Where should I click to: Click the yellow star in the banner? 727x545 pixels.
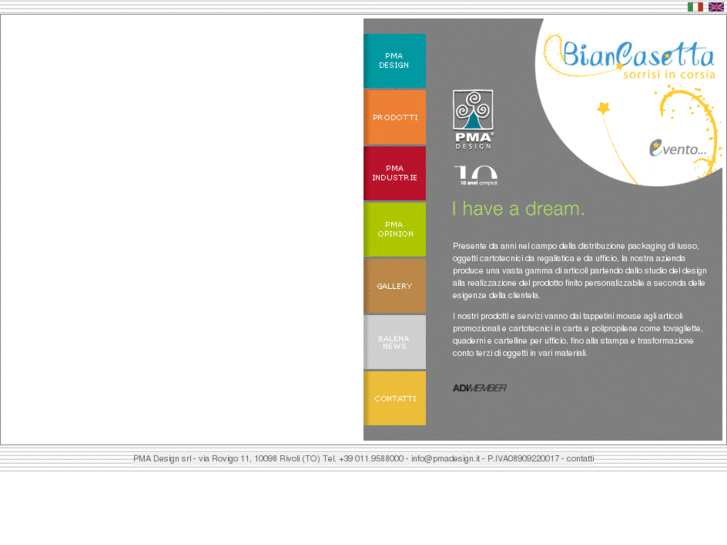pos(603,108)
